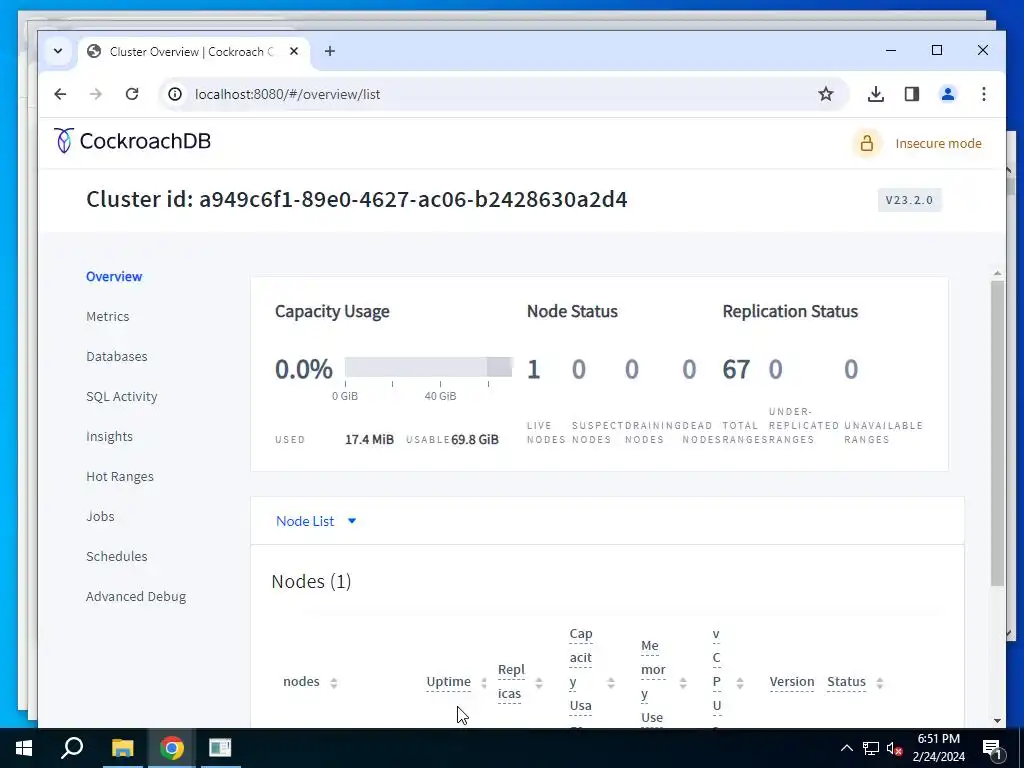1024x768 pixels.
Task: Click the browser forward arrow
Action: [96, 94]
